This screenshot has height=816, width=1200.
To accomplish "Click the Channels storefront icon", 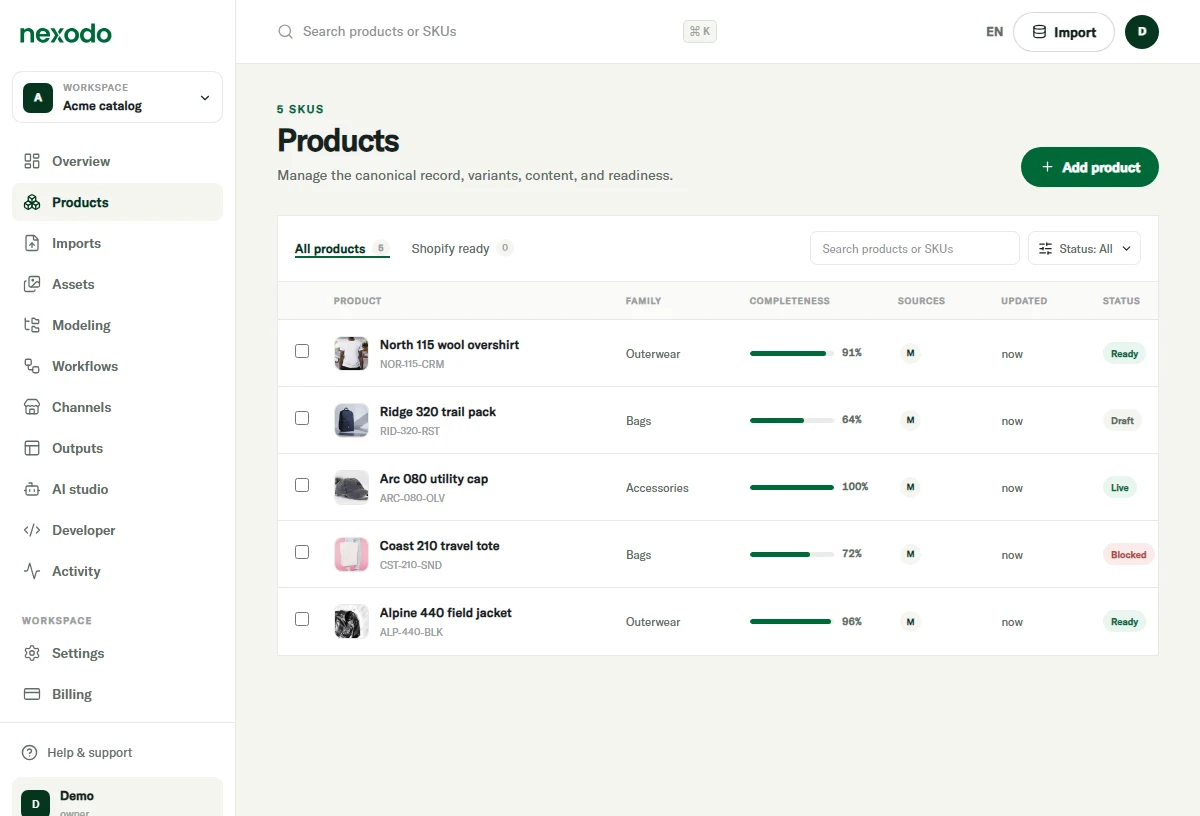I will pyautogui.click(x=32, y=407).
